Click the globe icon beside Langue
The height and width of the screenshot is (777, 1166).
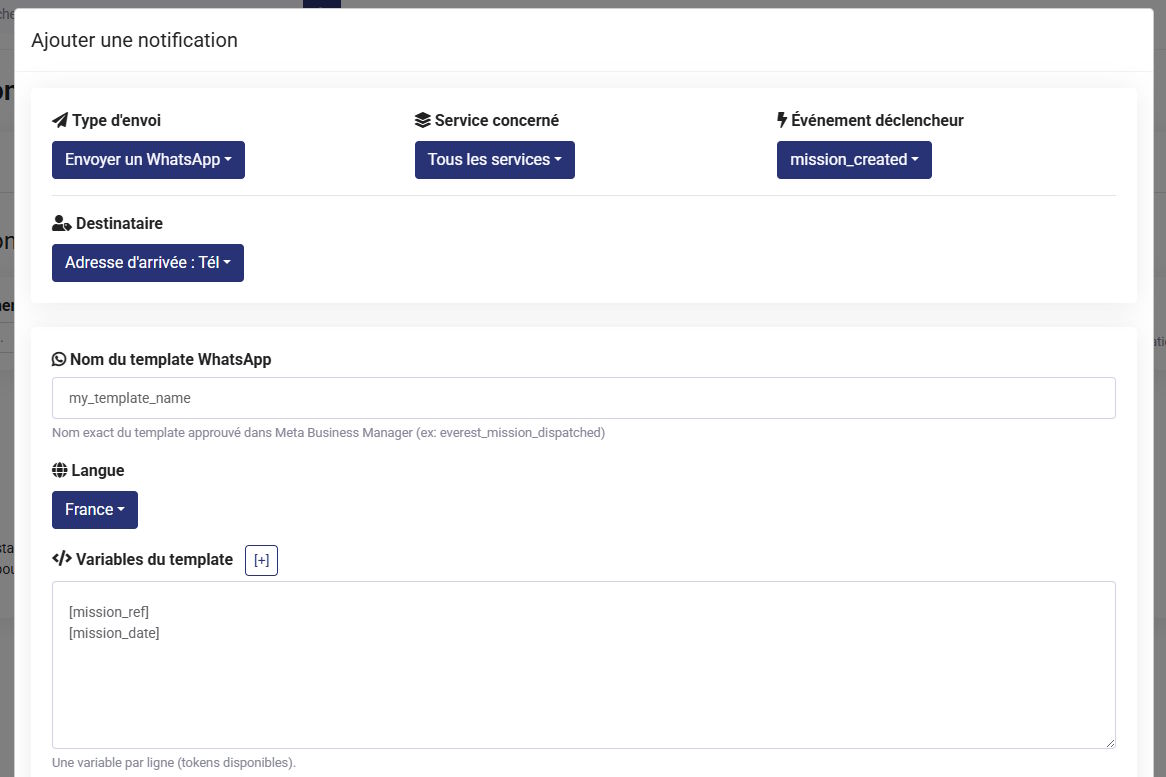click(x=59, y=471)
